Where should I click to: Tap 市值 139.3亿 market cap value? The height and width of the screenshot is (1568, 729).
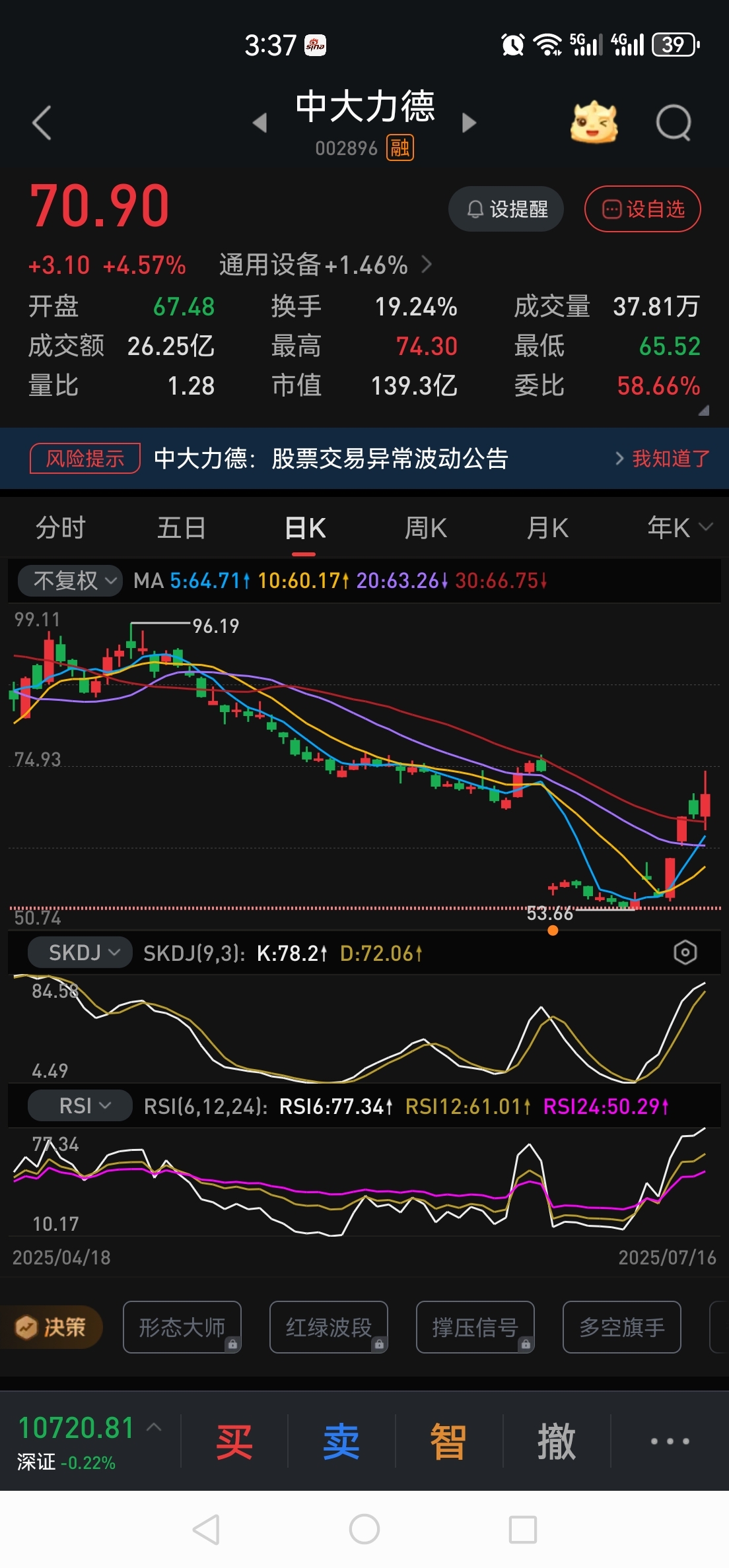(x=414, y=386)
